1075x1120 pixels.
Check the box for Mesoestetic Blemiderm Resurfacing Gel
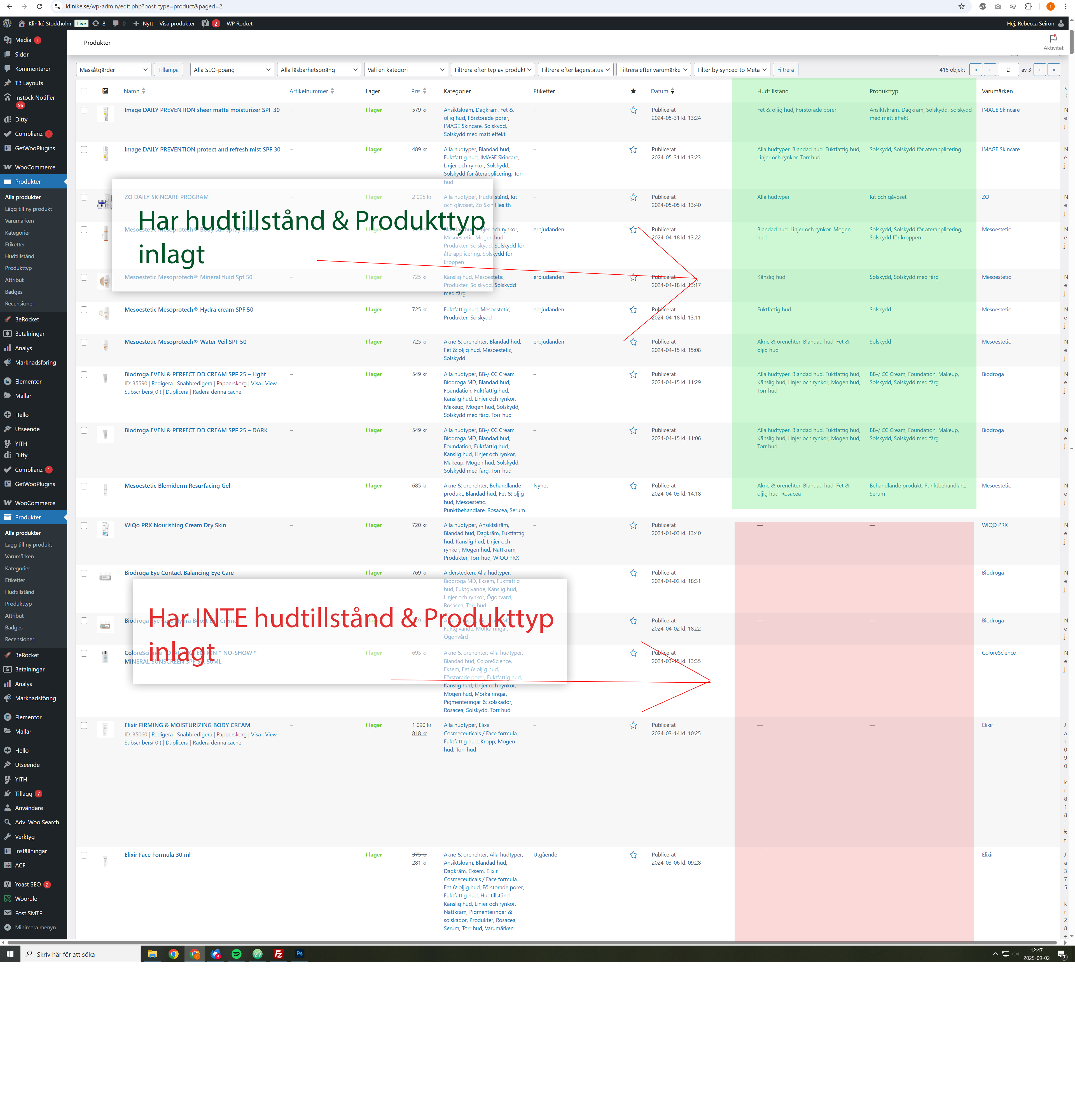tap(84, 486)
